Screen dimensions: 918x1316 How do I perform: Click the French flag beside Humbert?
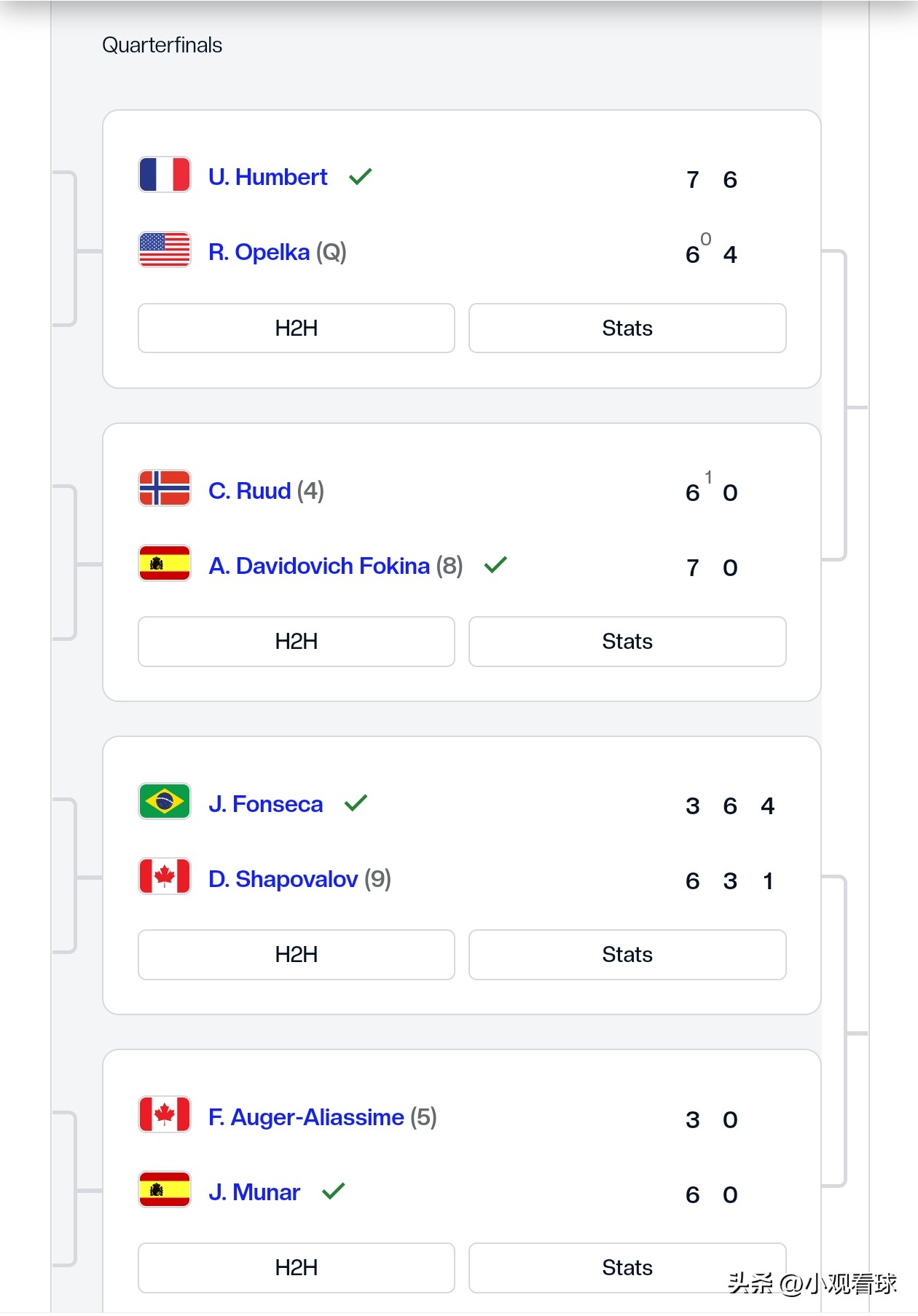(165, 175)
